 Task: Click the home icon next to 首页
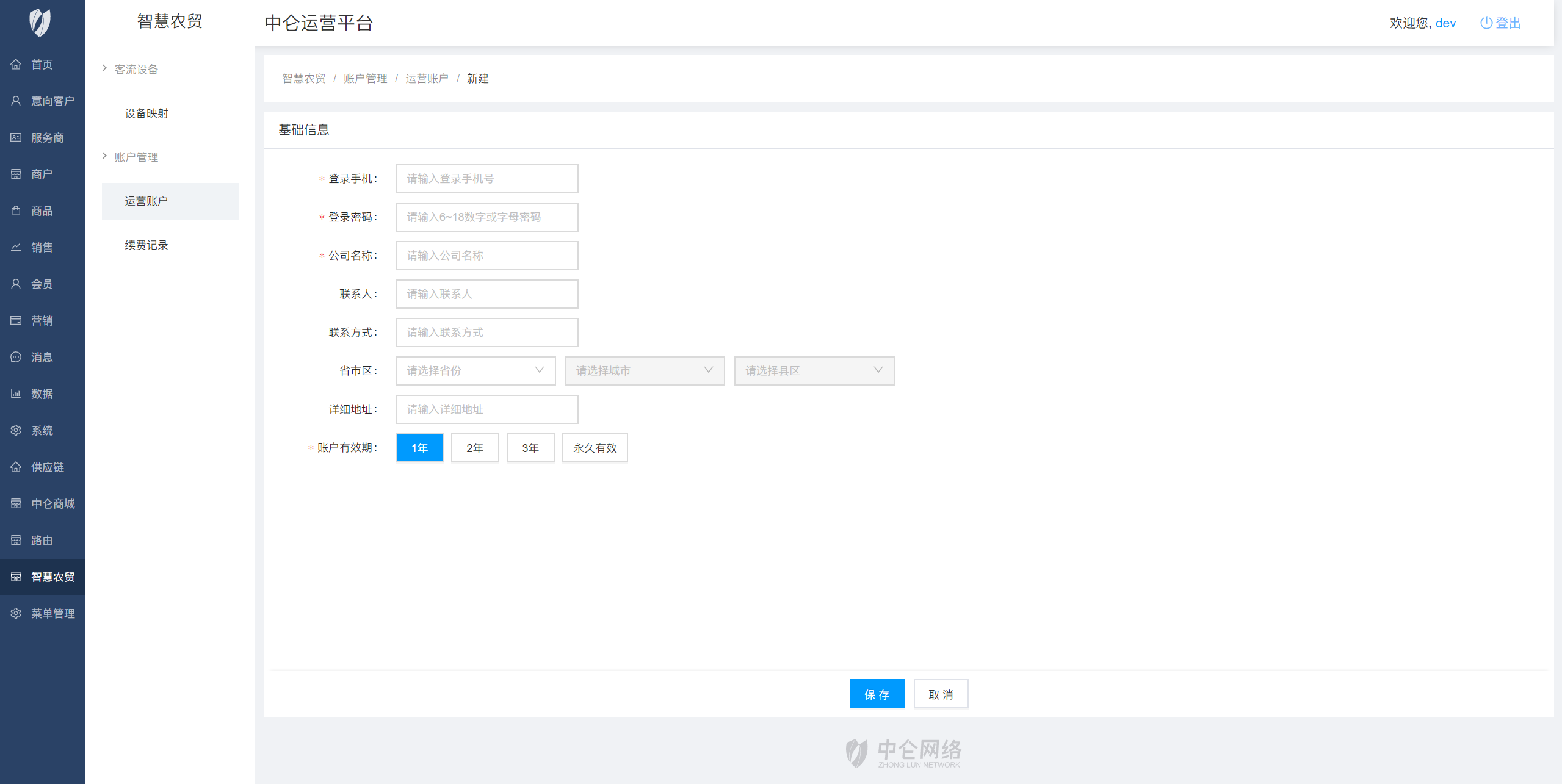pos(16,64)
